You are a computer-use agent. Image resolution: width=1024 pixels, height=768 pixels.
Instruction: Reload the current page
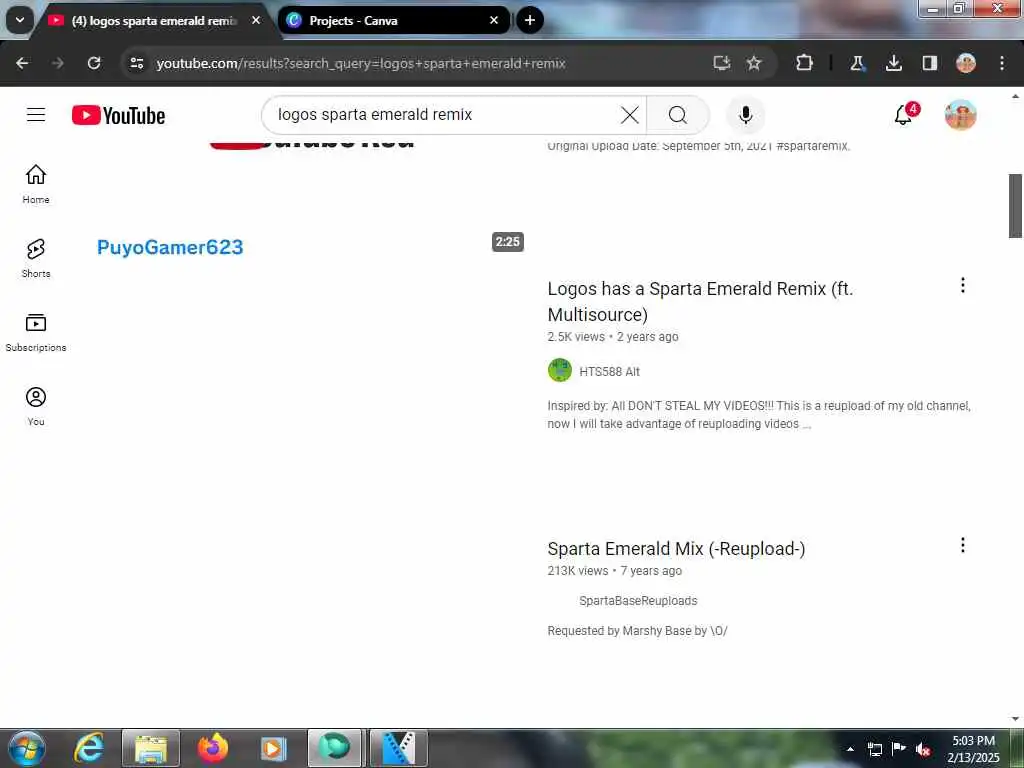(94, 63)
